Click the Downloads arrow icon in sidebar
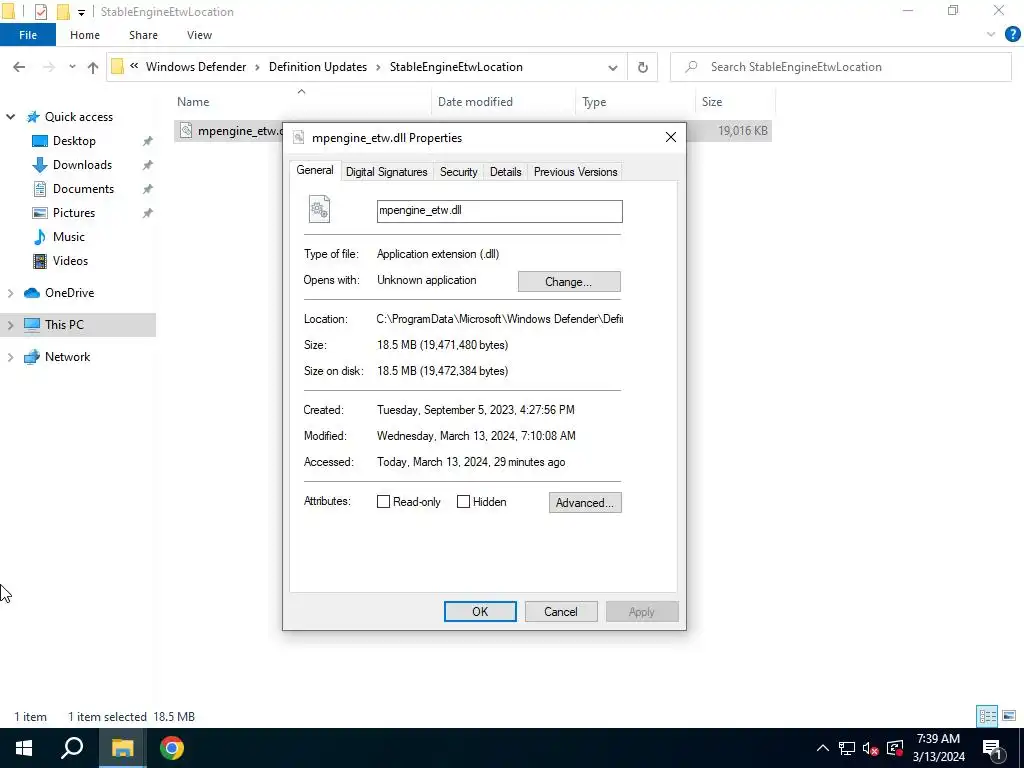Viewport: 1024px width, 768px height. point(40,165)
